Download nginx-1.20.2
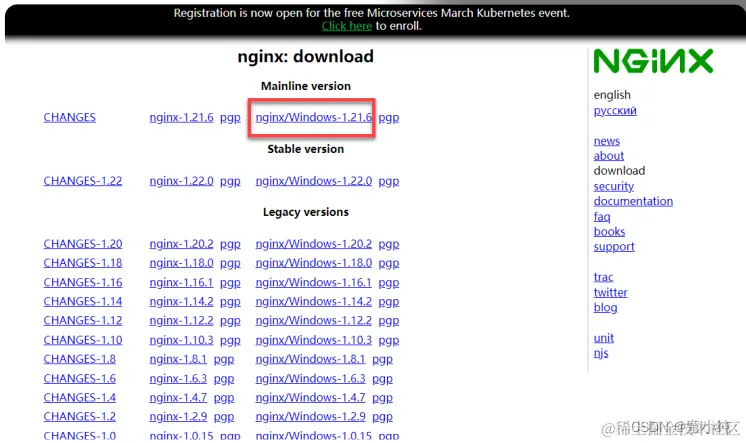The height and width of the screenshot is (443, 746). [181, 244]
